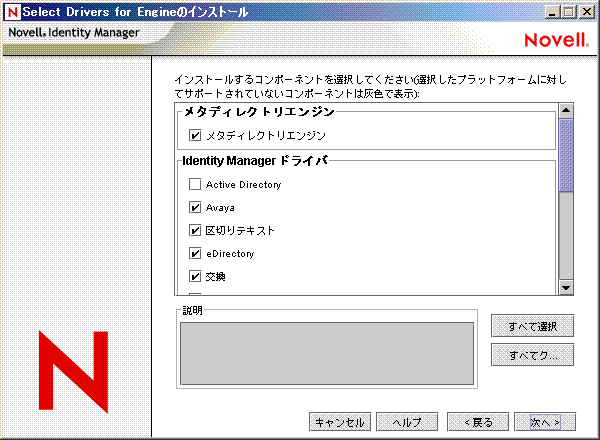Toggle the 区切りテキスト driver checkbox

pyautogui.click(x=195, y=230)
